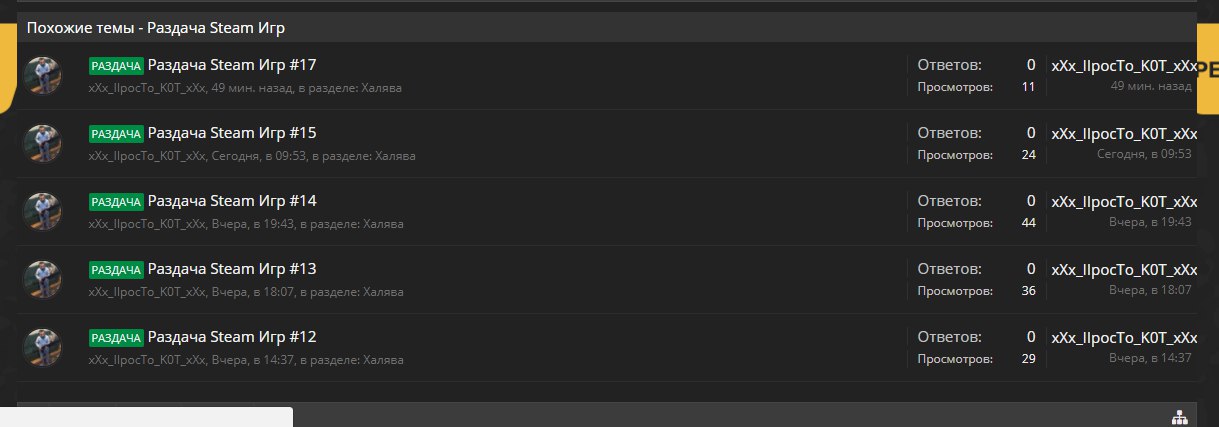This screenshot has width=1219, height=427.
Task: Open last post dated 'Сегодня, в 09:53'
Action: tap(1144, 154)
